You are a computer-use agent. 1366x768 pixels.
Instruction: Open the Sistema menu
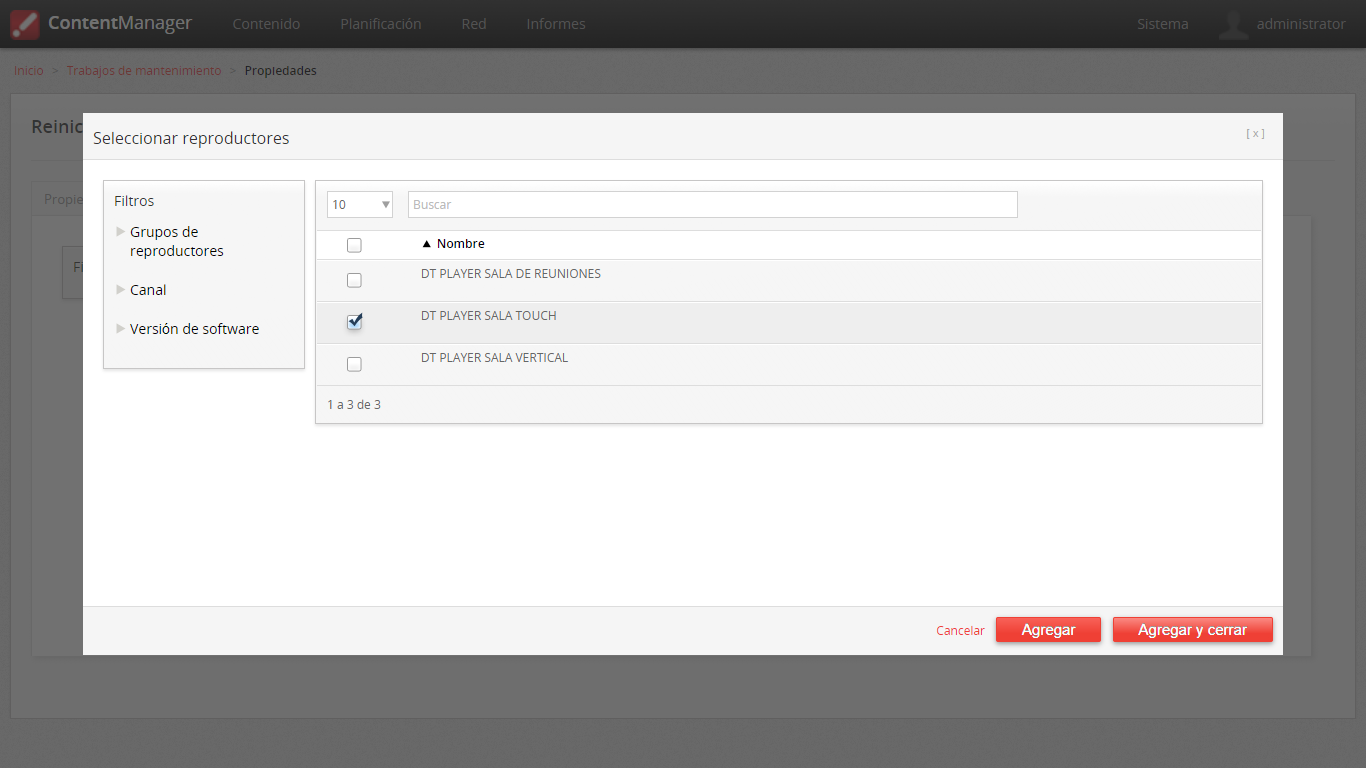point(1163,24)
